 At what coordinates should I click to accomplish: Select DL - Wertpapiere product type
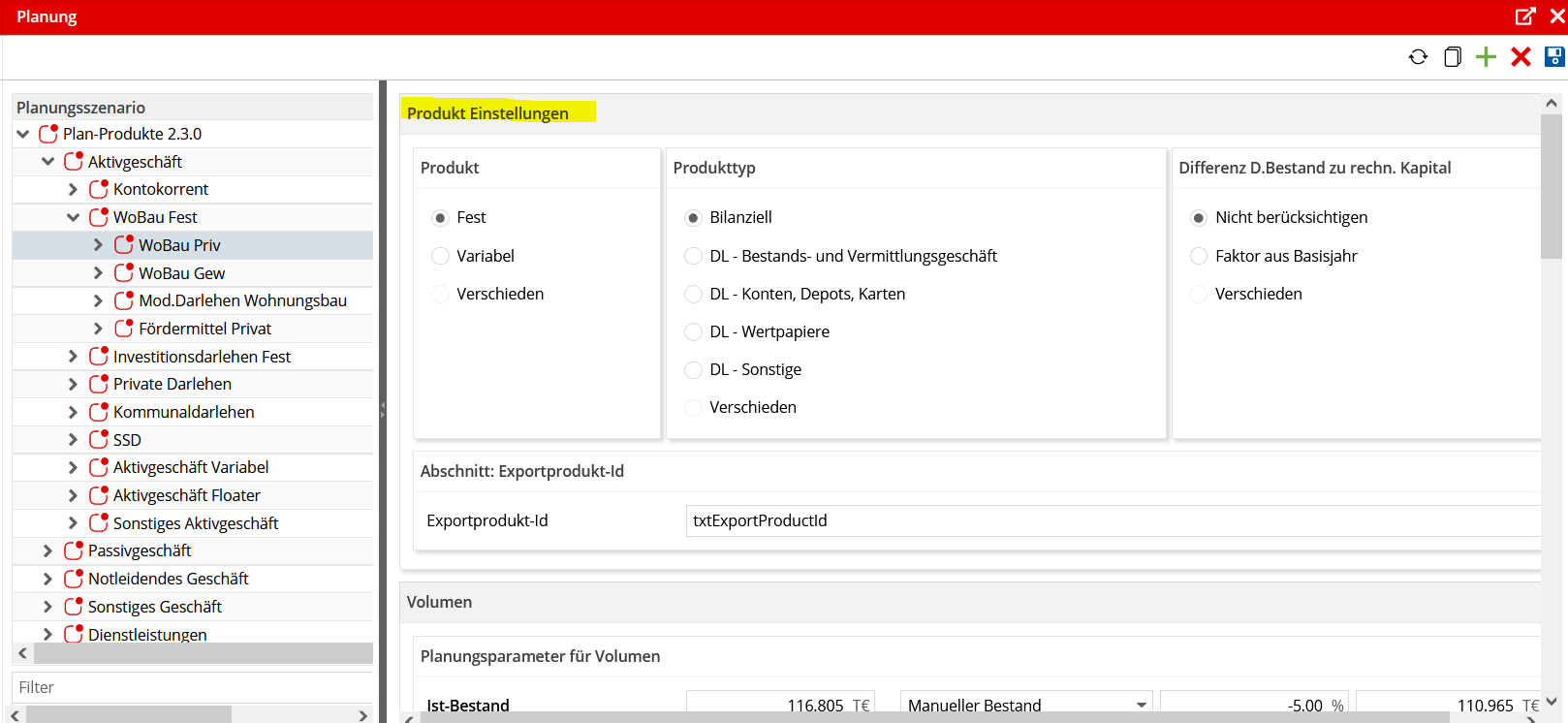click(693, 331)
